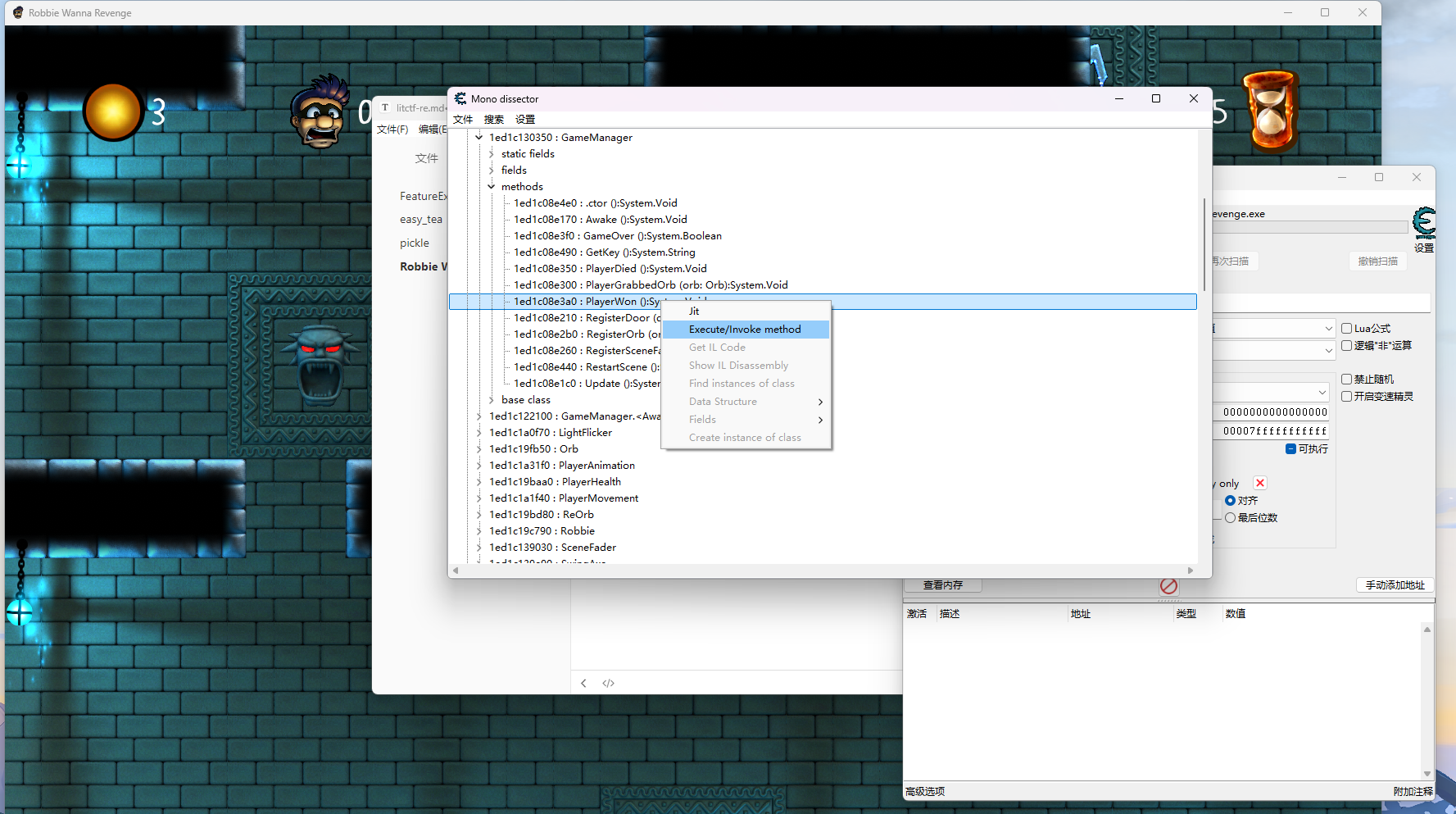The width and height of the screenshot is (1456, 814).
Task: Open the 搜索 menu in Mono dissector
Action: [x=494, y=120]
